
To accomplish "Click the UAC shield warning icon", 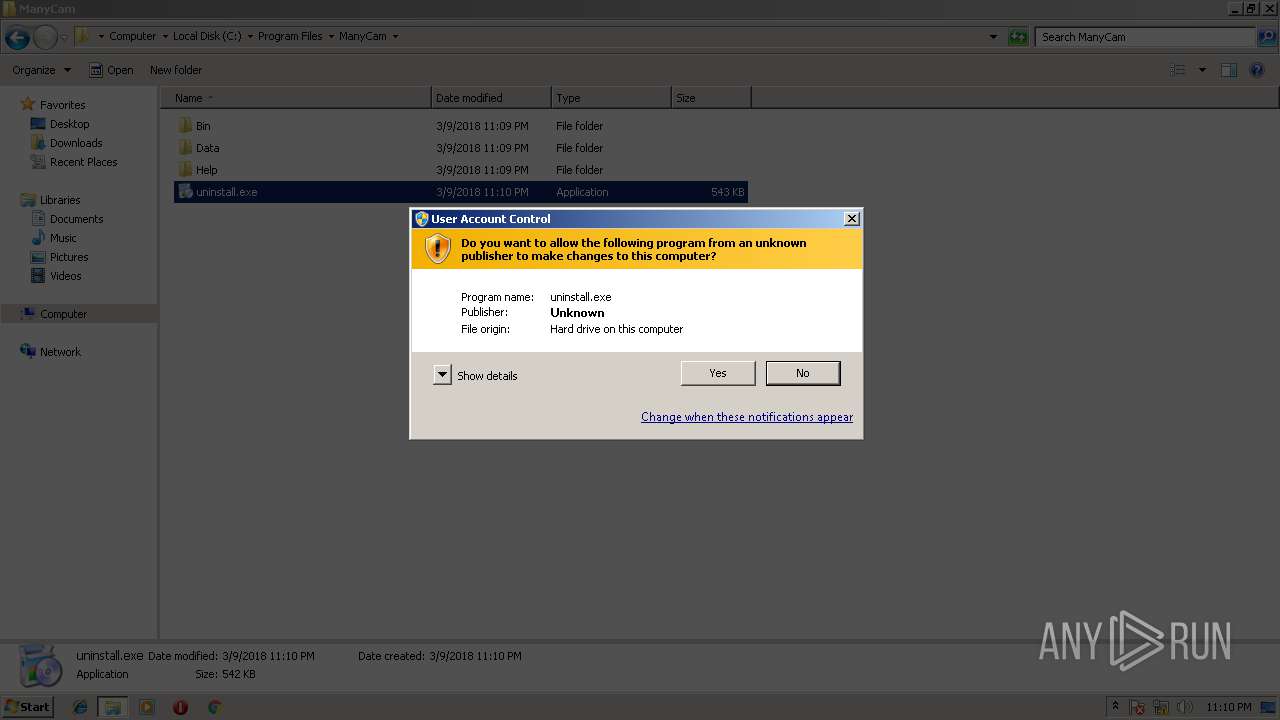I will pos(438,249).
